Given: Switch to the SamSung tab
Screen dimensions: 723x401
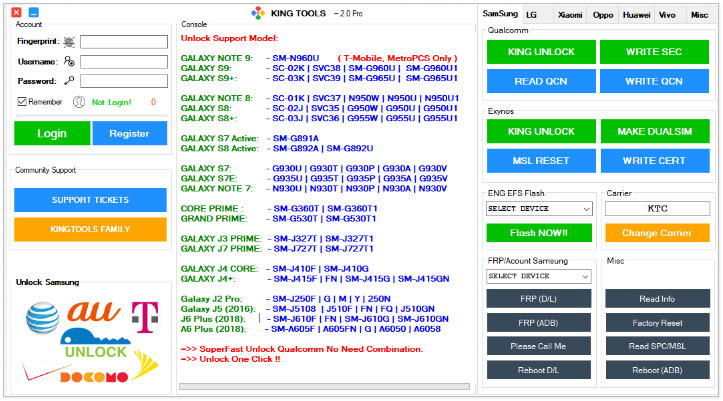Looking at the screenshot, I should tap(500, 14).
